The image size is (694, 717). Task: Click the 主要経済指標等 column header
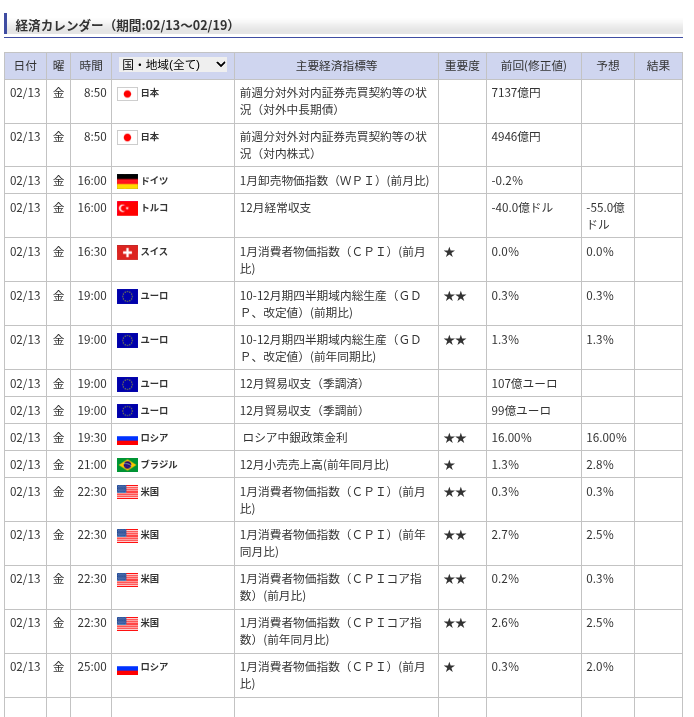[x=336, y=66]
